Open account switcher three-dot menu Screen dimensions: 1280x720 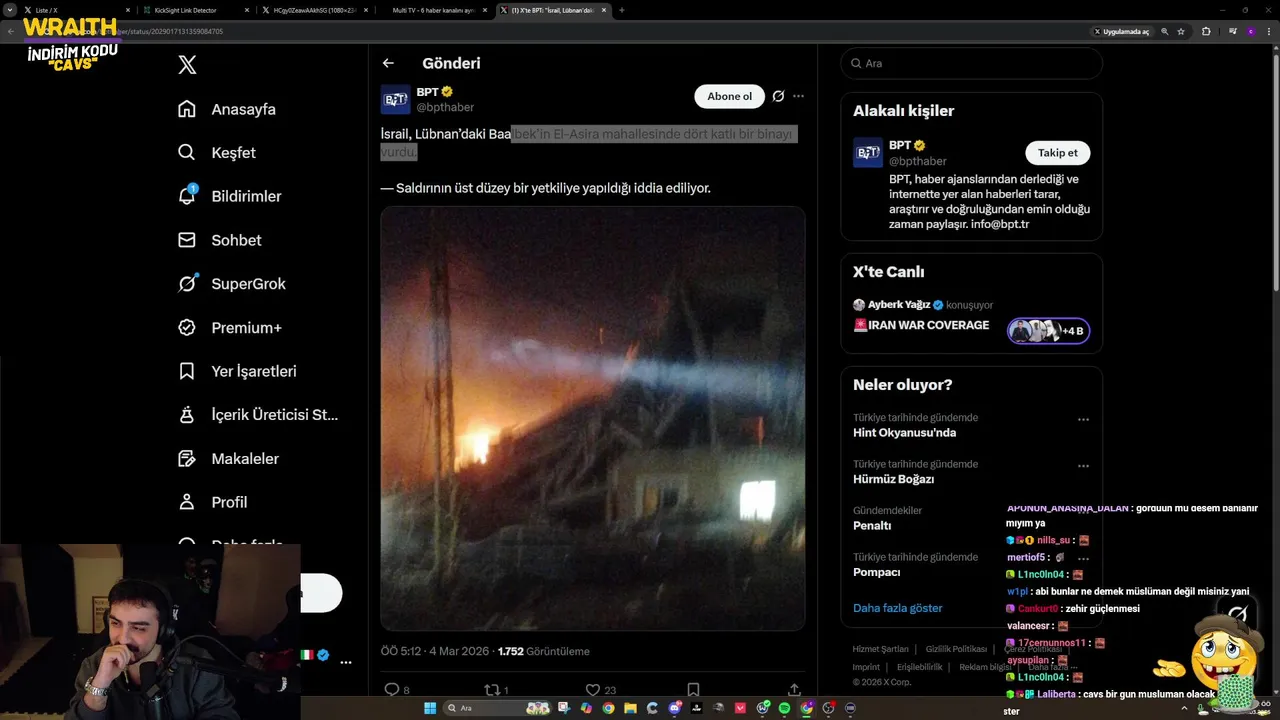pyautogui.click(x=345, y=662)
